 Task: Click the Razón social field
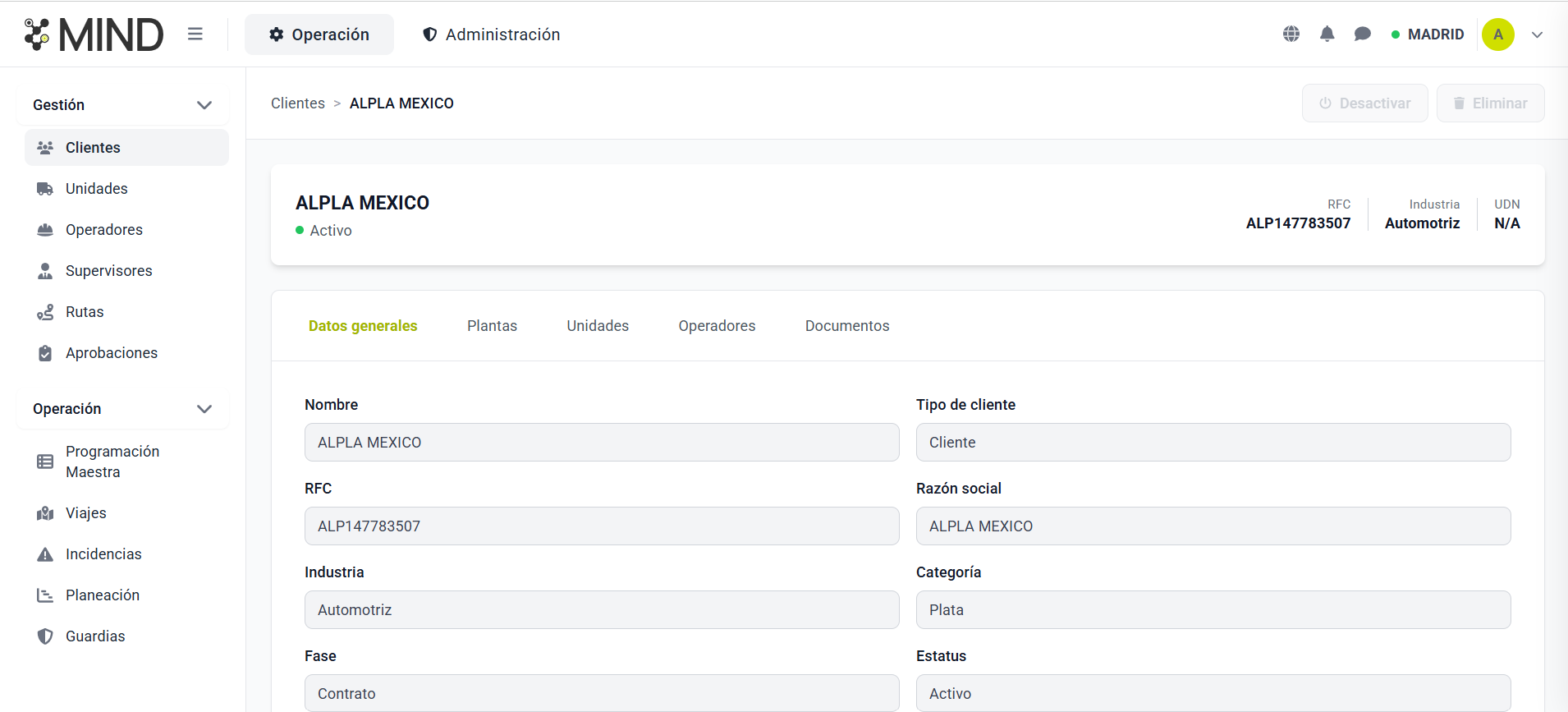[x=1213, y=526]
